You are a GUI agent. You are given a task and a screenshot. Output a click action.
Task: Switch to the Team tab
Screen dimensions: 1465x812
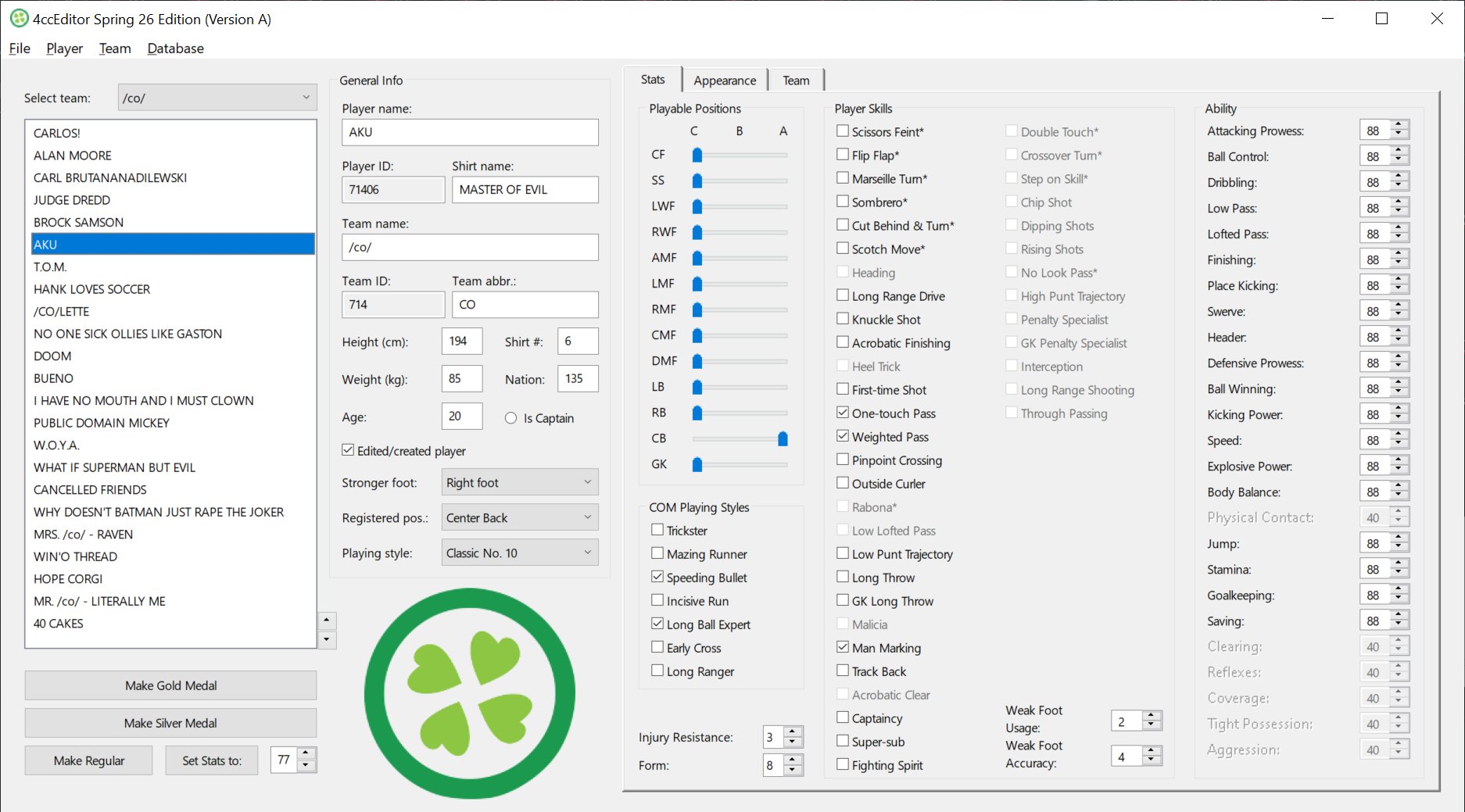796,80
